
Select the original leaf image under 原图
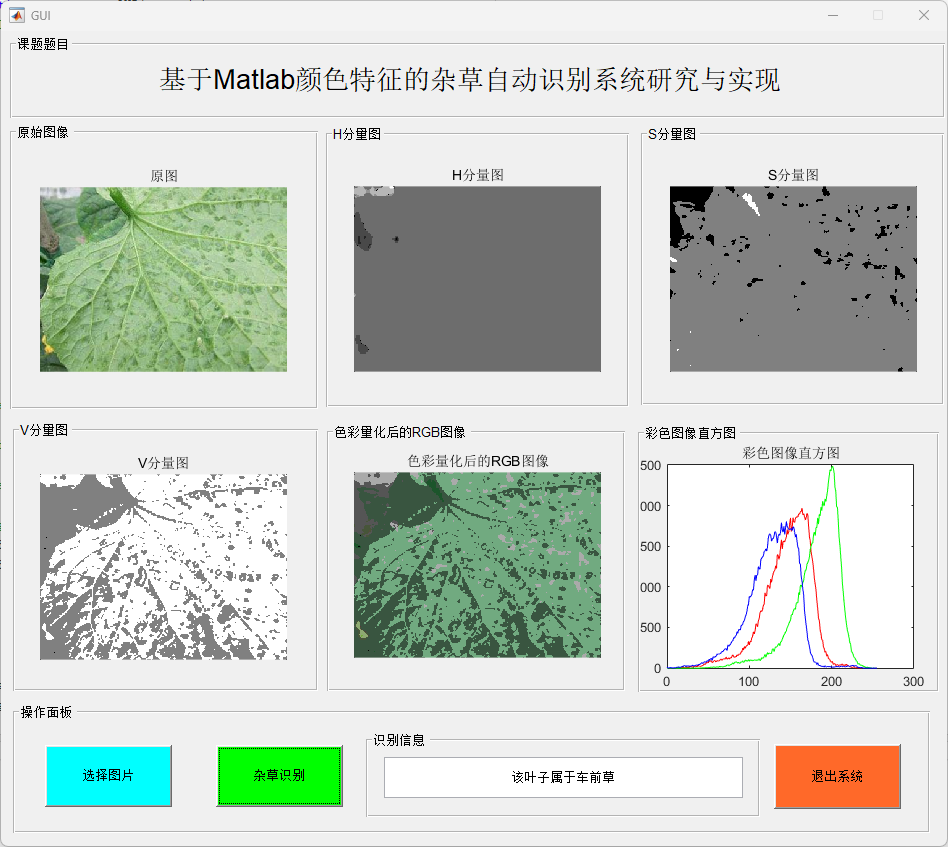(x=163, y=279)
